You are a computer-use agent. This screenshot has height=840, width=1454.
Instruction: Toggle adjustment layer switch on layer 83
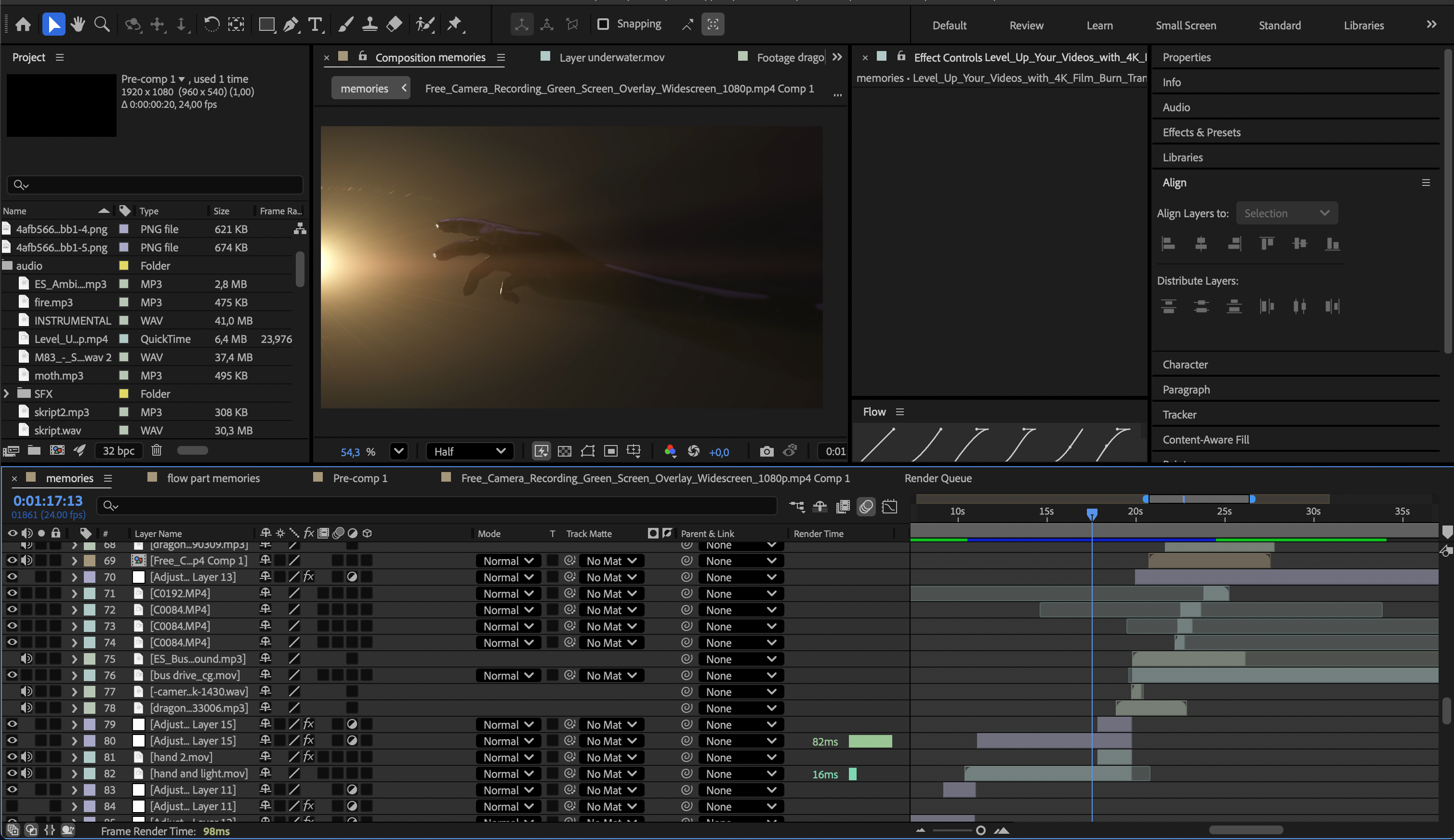(352, 789)
